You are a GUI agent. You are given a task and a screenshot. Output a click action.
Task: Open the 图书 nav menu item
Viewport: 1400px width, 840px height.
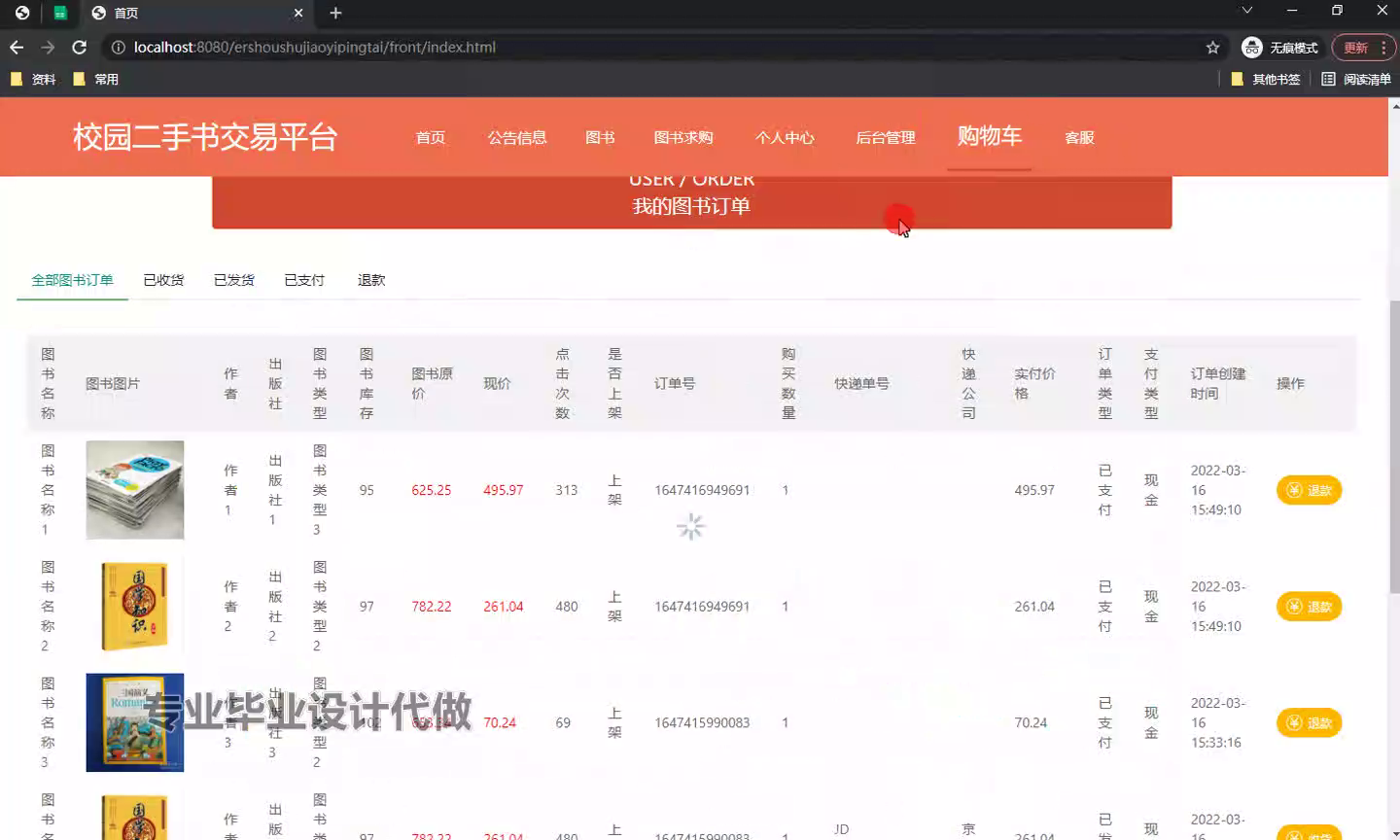600,137
